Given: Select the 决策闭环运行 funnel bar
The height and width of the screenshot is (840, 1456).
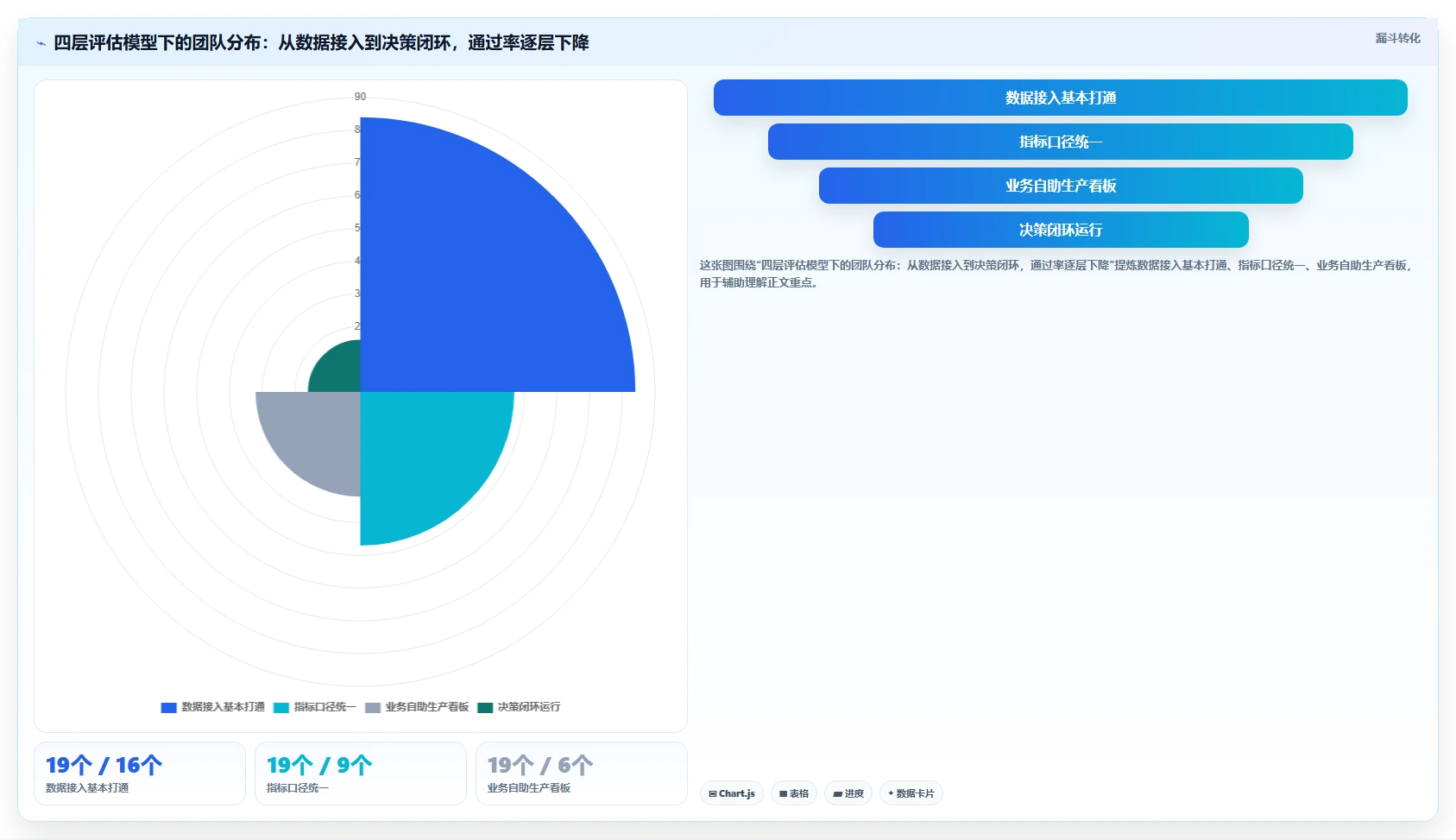Looking at the screenshot, I should click(1060, 230).
